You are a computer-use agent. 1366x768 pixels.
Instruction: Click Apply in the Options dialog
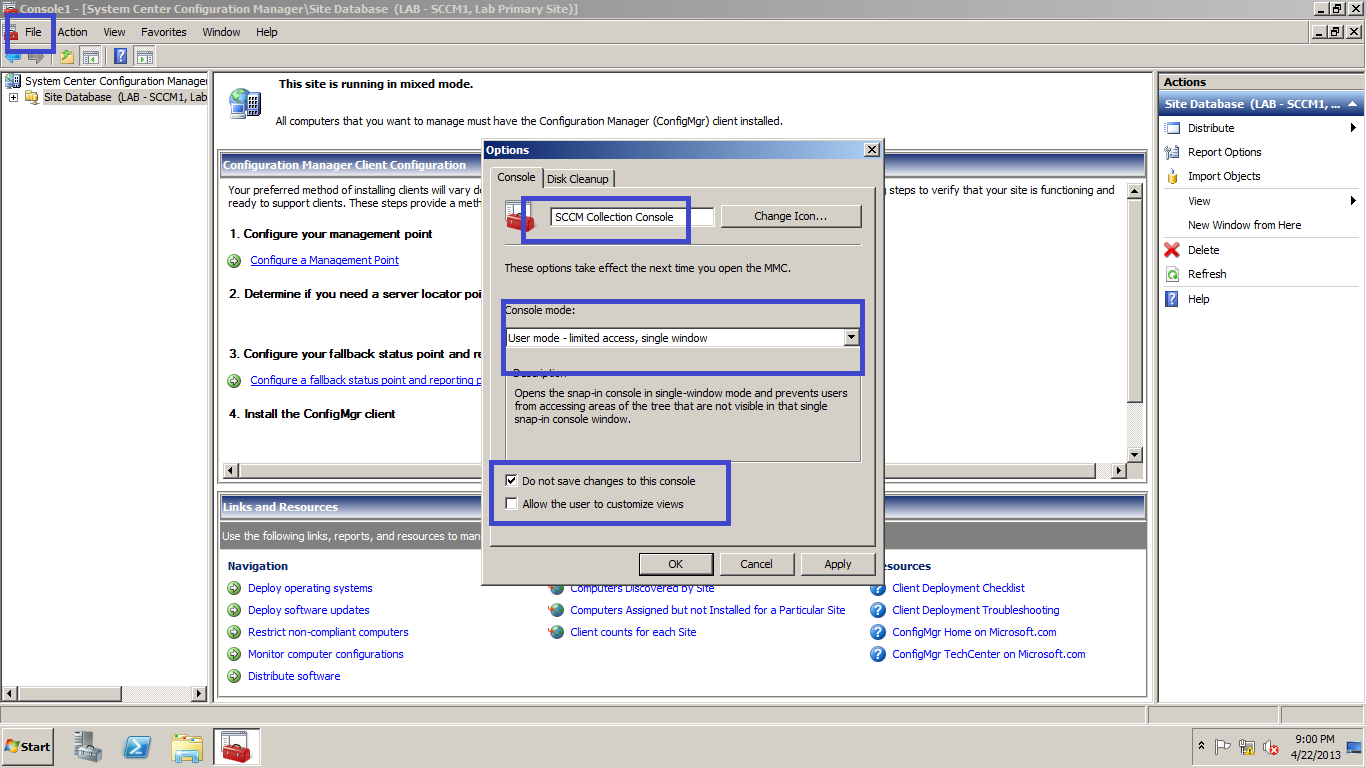pos(838,564)
